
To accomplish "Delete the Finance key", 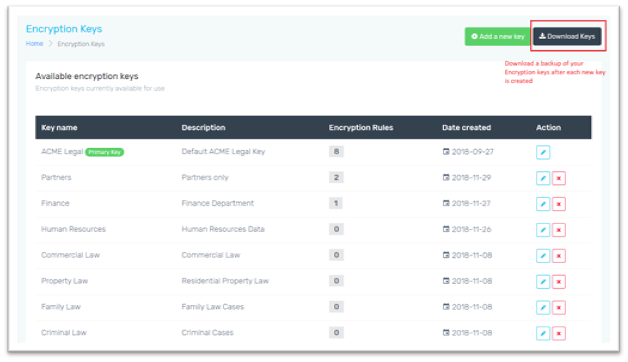I will 559,204.
